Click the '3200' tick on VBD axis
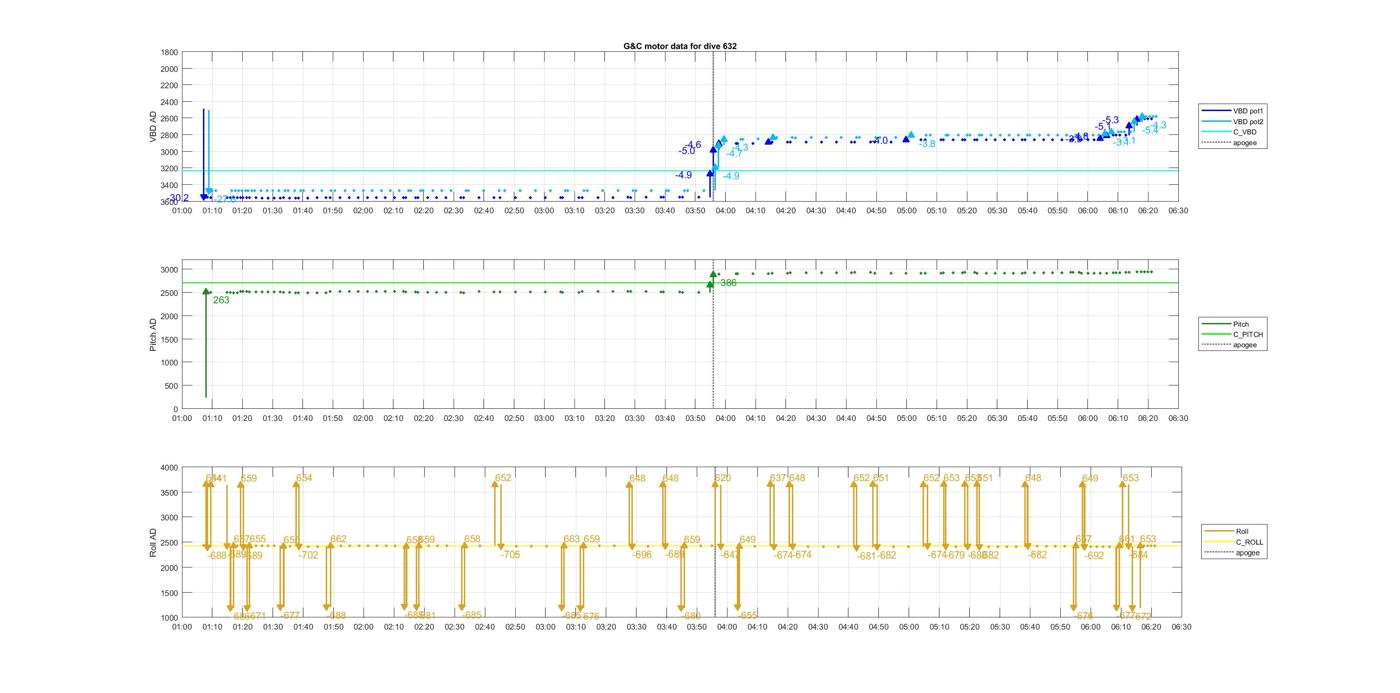The height and width of the screenshot is (693, 1400). (170, 168)
